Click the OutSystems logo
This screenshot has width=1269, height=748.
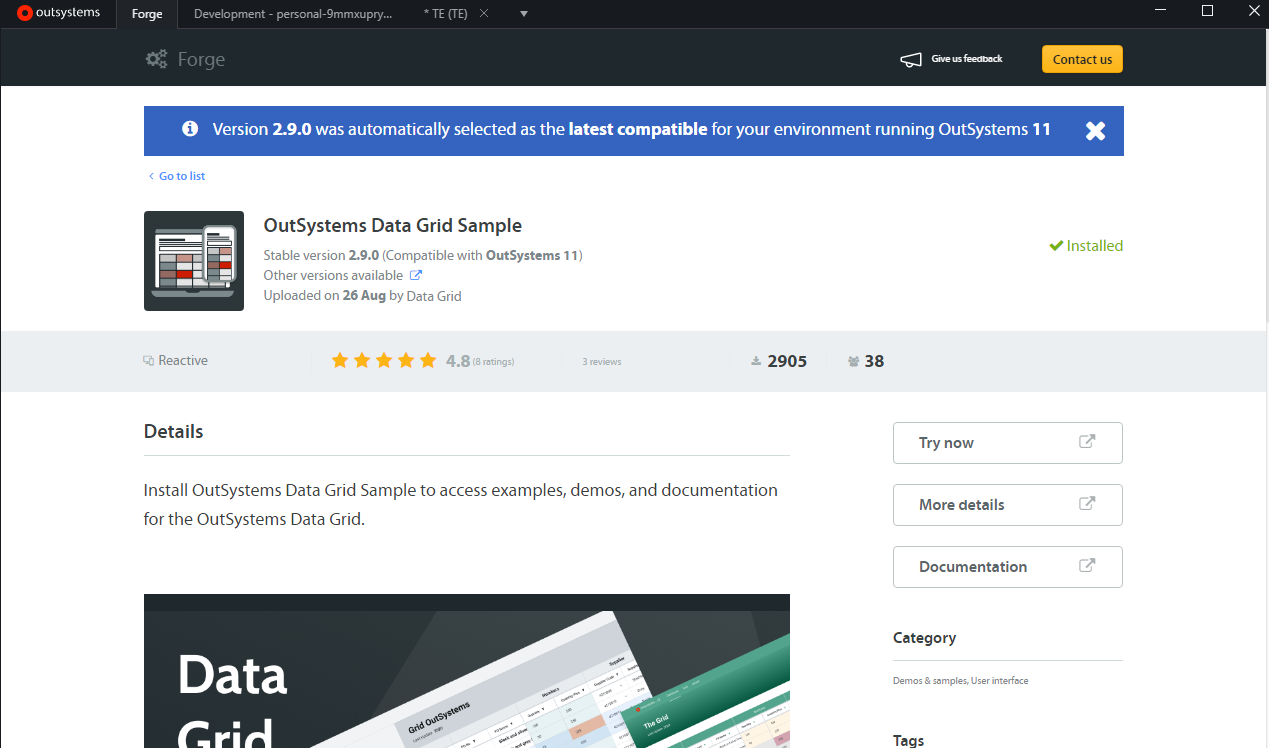[55, 13]
